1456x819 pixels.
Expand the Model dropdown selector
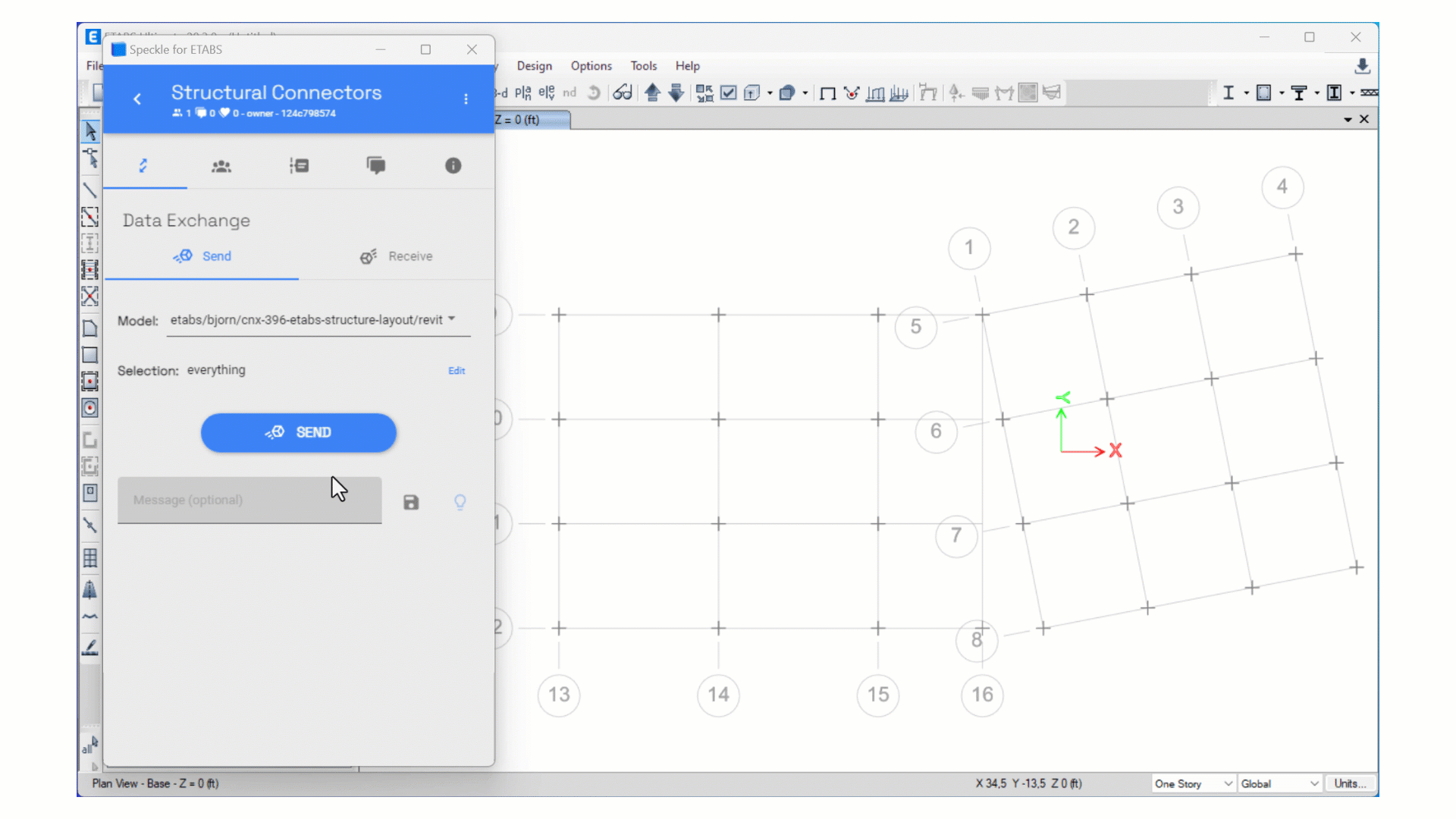[451, 319]
